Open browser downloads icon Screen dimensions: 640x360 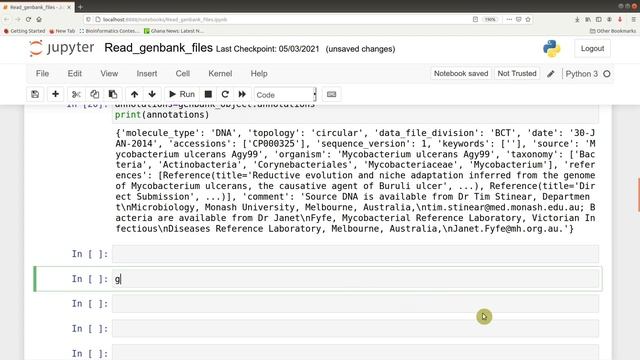tap(577, 19)
